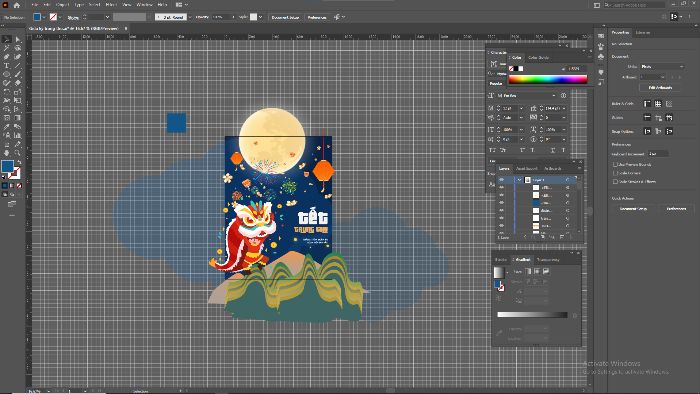Select the Free Transform tool
This screenshot has height=394, width=700.
click(18, 100)
